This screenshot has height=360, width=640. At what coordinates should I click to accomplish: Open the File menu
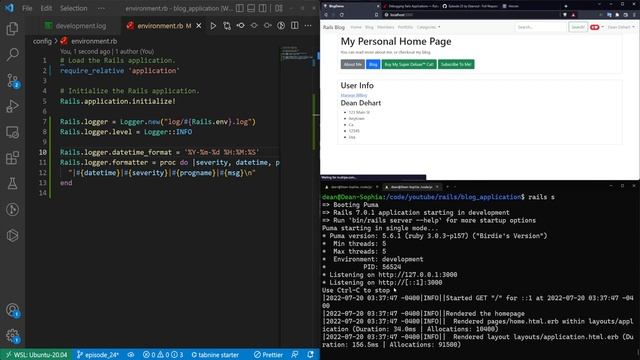[x=27, y=8]
